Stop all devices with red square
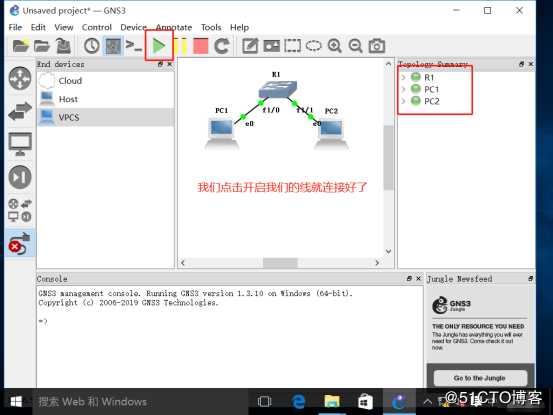Viewport: 553px width, 415px height. (200, 46)
